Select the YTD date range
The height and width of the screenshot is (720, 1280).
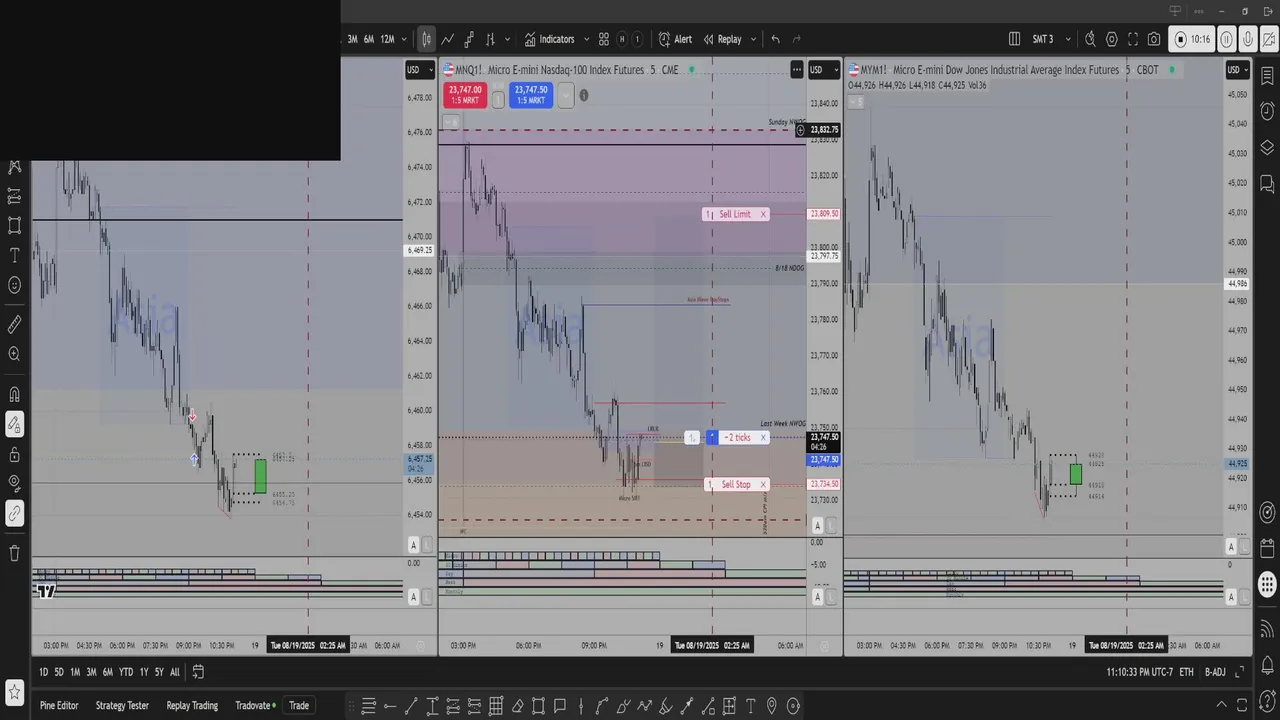pos(126,672)
